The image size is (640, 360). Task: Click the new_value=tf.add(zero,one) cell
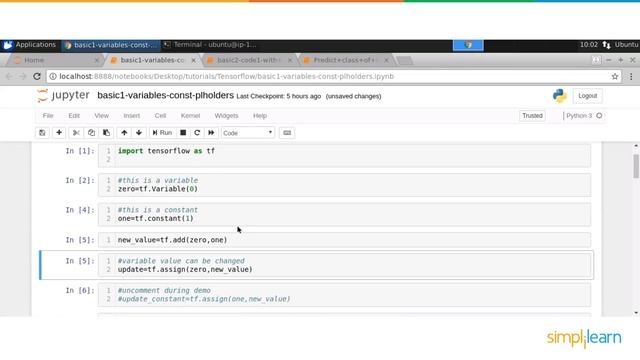click(344, 240)
